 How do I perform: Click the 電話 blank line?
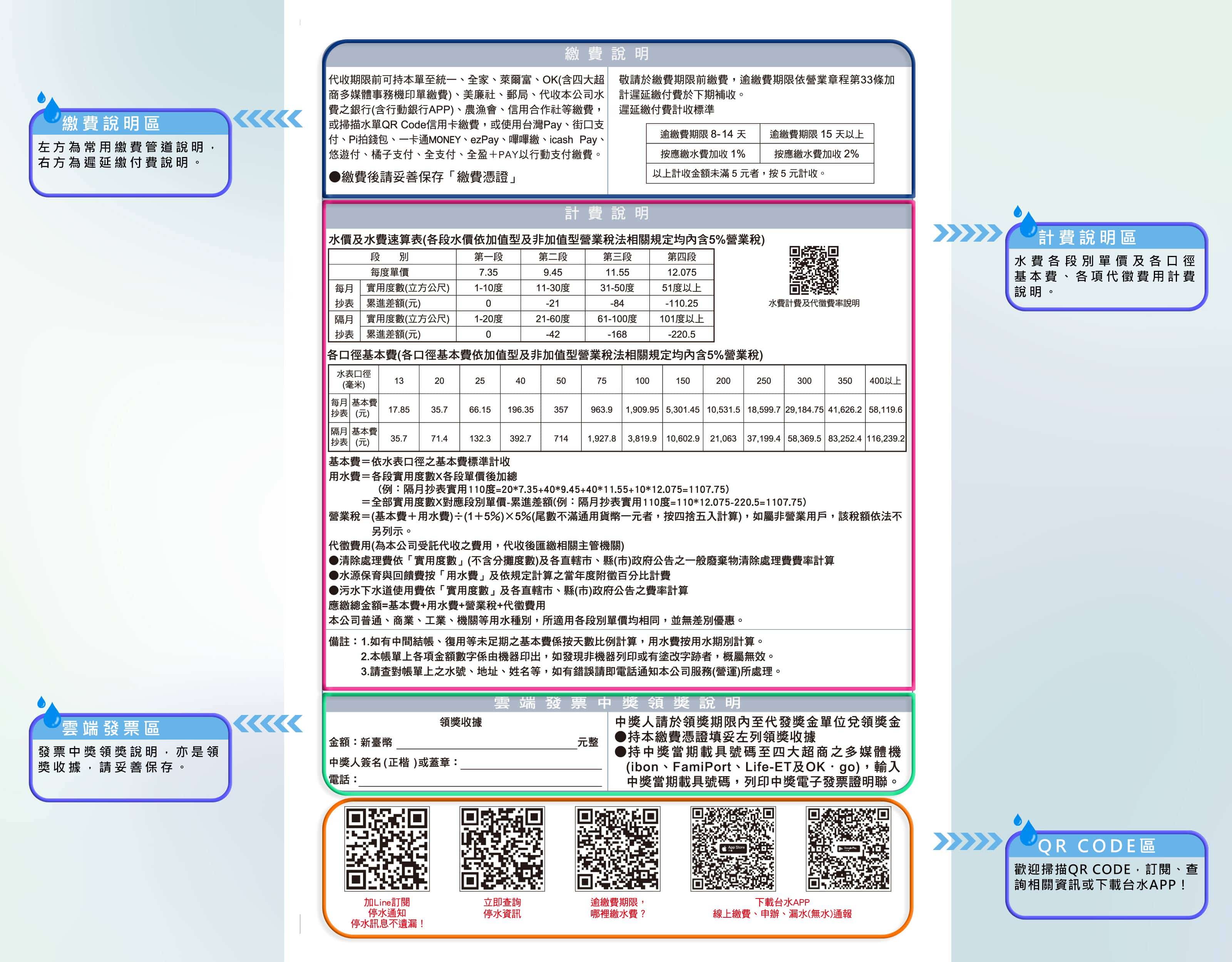(x=480, y=781)
